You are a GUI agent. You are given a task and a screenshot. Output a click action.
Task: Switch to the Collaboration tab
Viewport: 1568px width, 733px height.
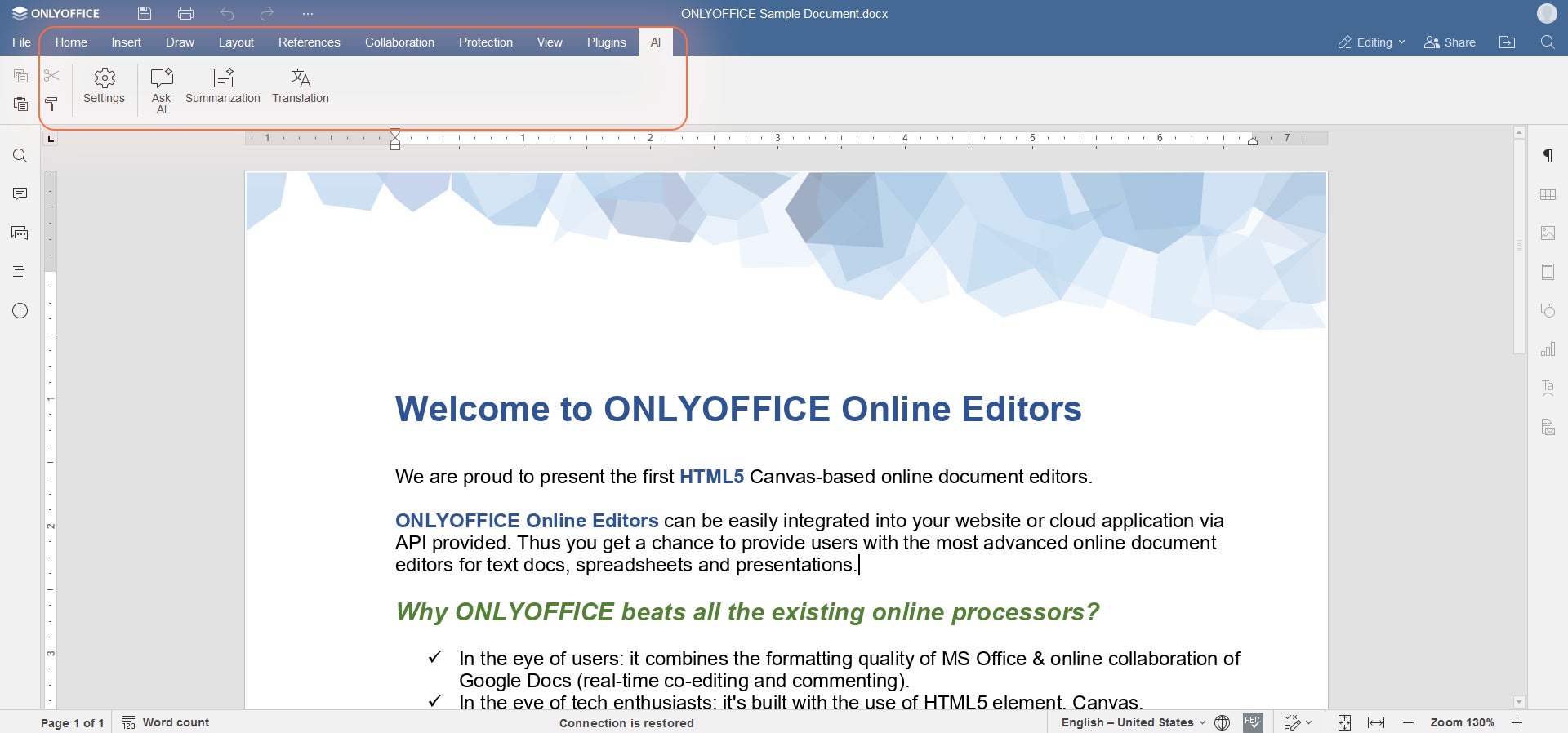pos(399,42)
